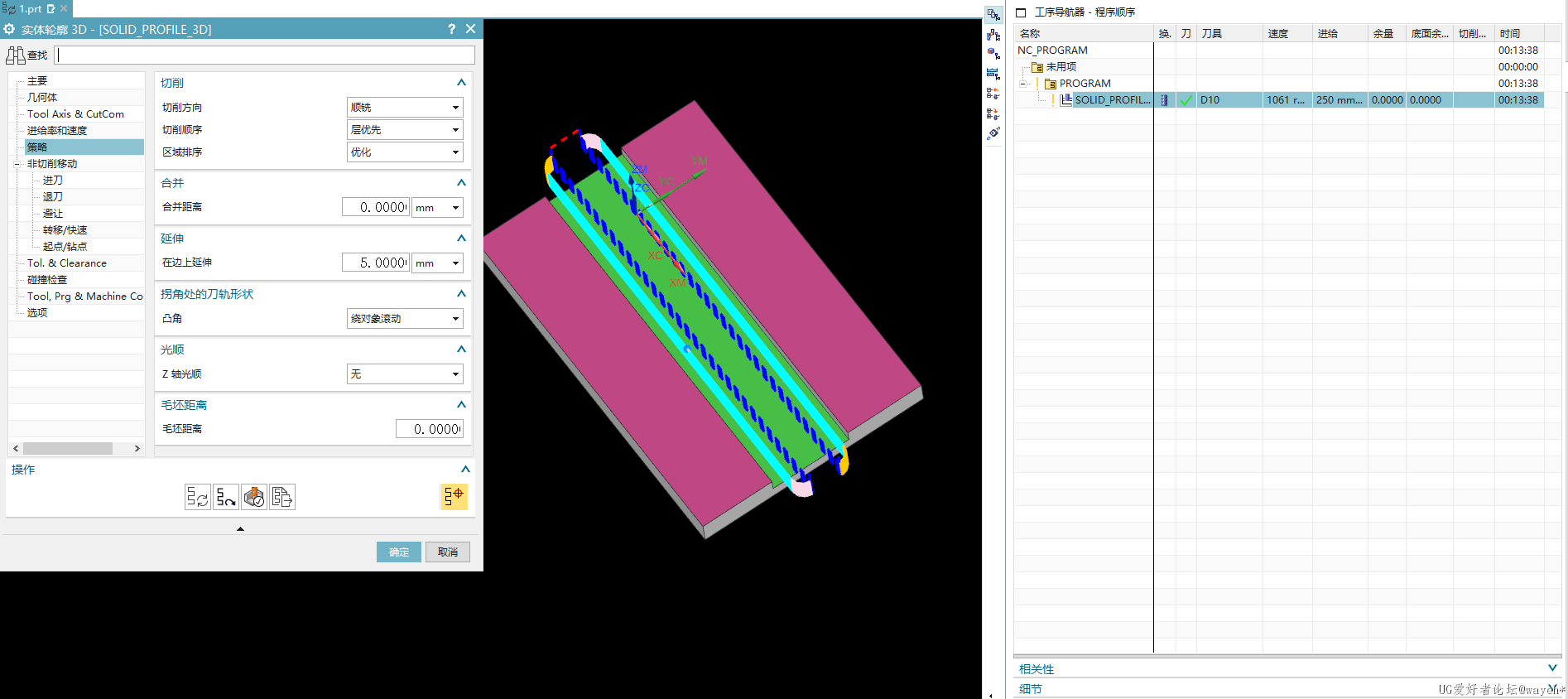This screenshot has width=1568, height=699.
Task: Switch to Program Order View icon
Action: (x=993, y=15)
